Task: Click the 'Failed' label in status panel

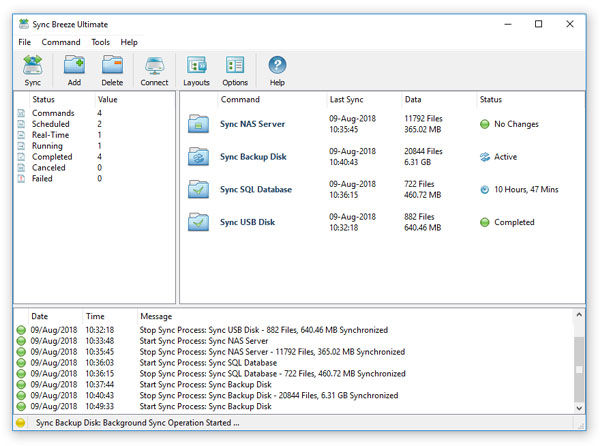Action: (x=42, y=179)
